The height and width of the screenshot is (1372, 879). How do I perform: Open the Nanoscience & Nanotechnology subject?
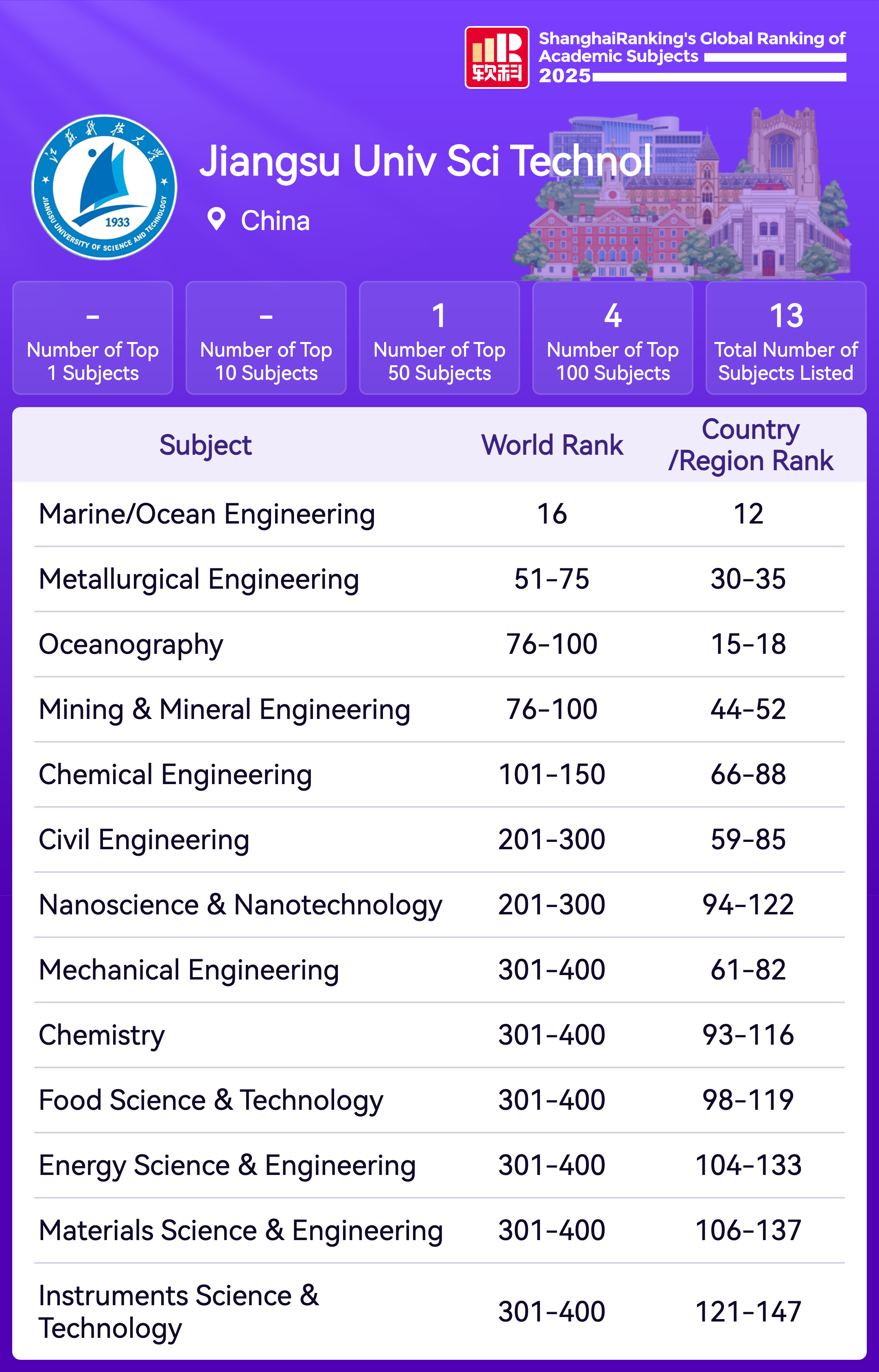pyautogui.click(x=240, y=905)
